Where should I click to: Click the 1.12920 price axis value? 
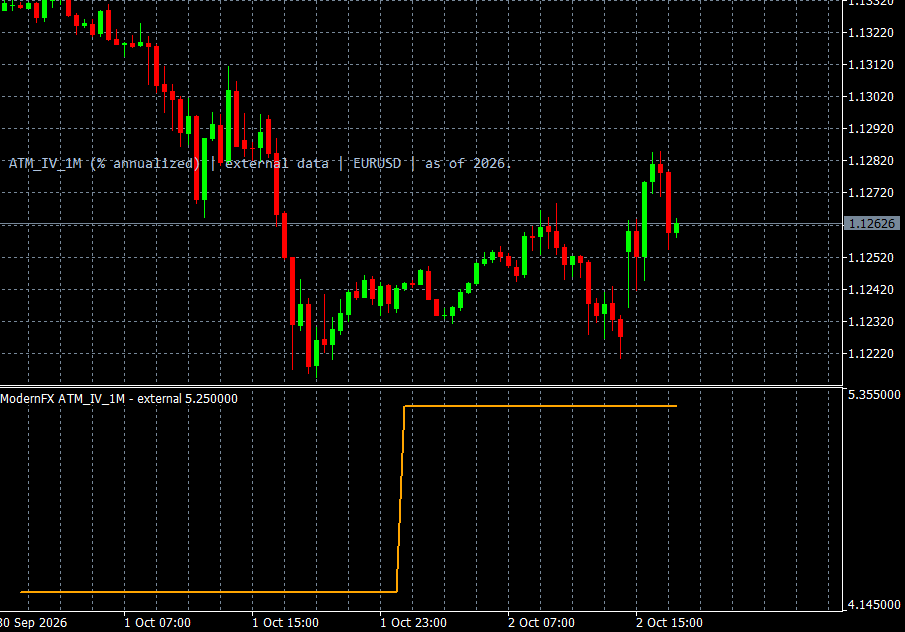(870, 129)
